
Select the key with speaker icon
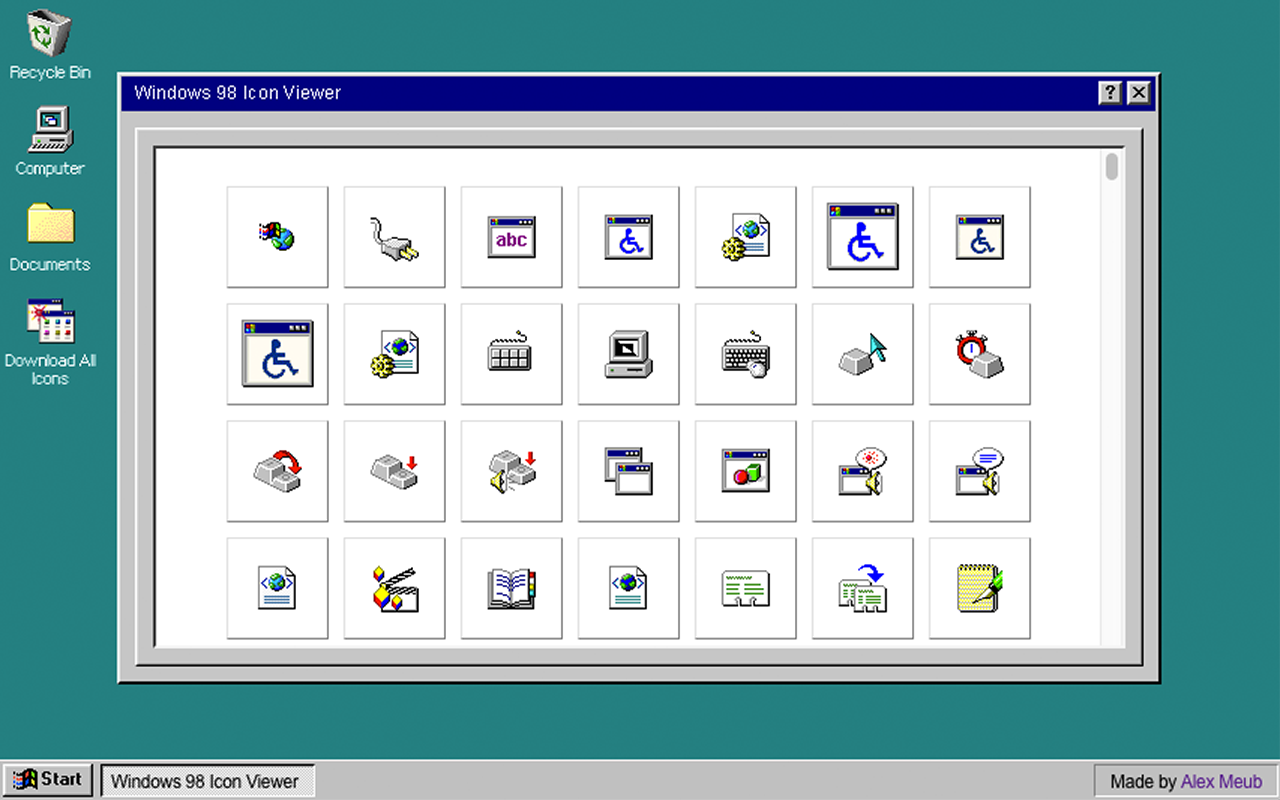pos(511,471)
